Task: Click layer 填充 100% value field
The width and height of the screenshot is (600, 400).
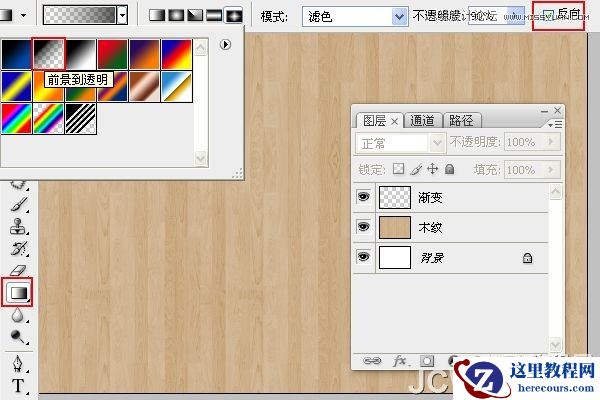Action: point(525,169)
